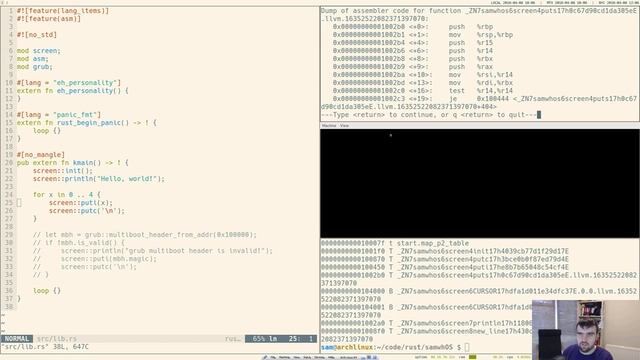The image size is (640, 360).
Task: Click the 'push %r15' instruction in gdb
Action: tap(413, 43)
